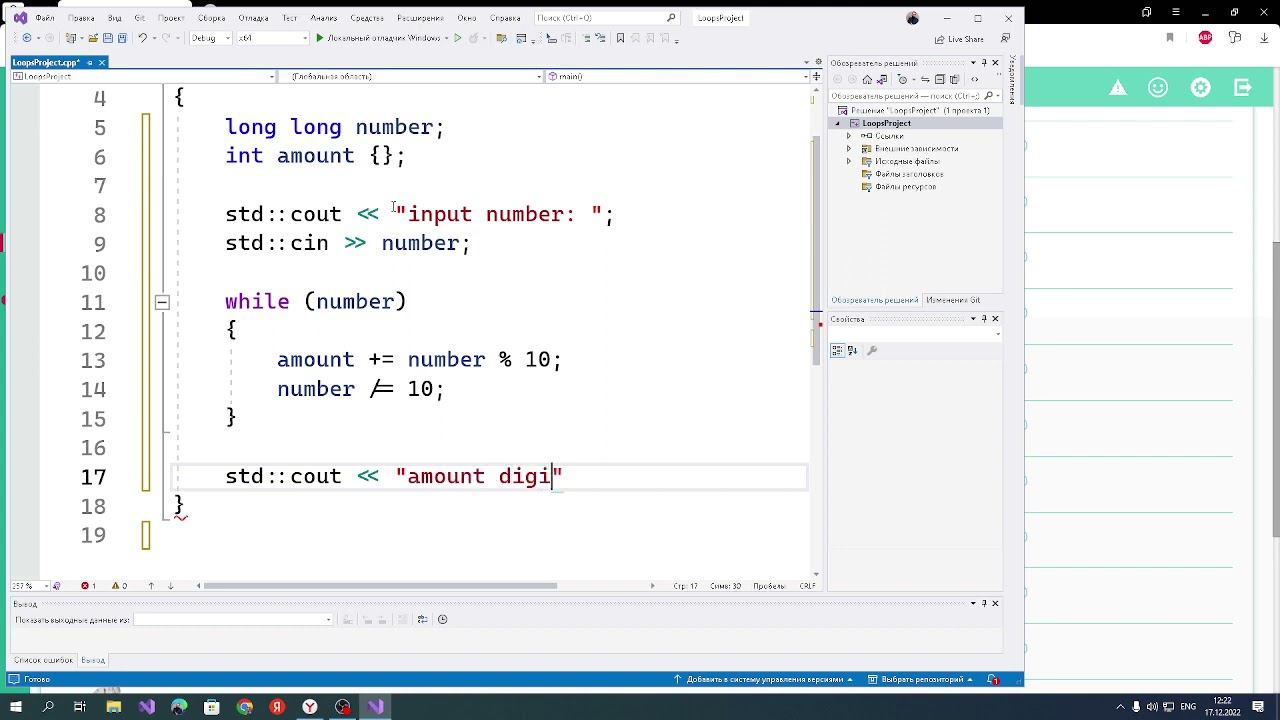Viewport: 1280px width, 720px height.
Task: Open the Средства menu
Action: coord(367,18)
